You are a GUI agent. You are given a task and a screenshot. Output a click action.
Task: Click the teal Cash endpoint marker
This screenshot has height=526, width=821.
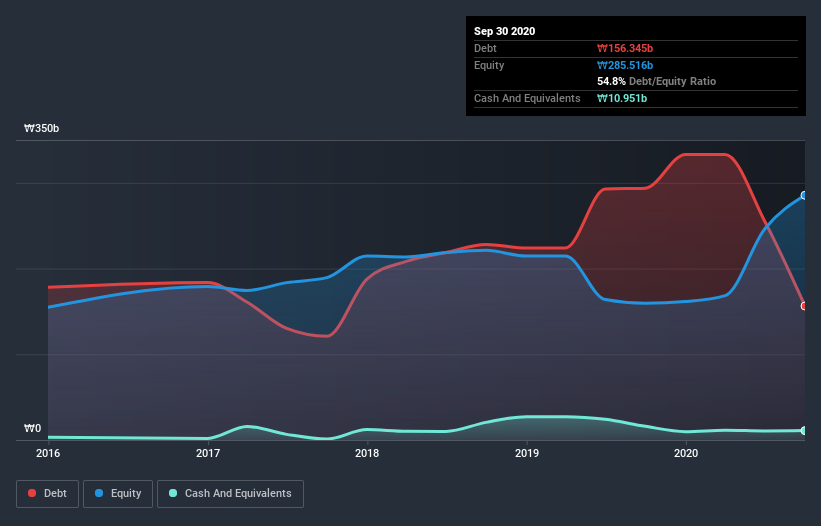(x=804, y=430)
